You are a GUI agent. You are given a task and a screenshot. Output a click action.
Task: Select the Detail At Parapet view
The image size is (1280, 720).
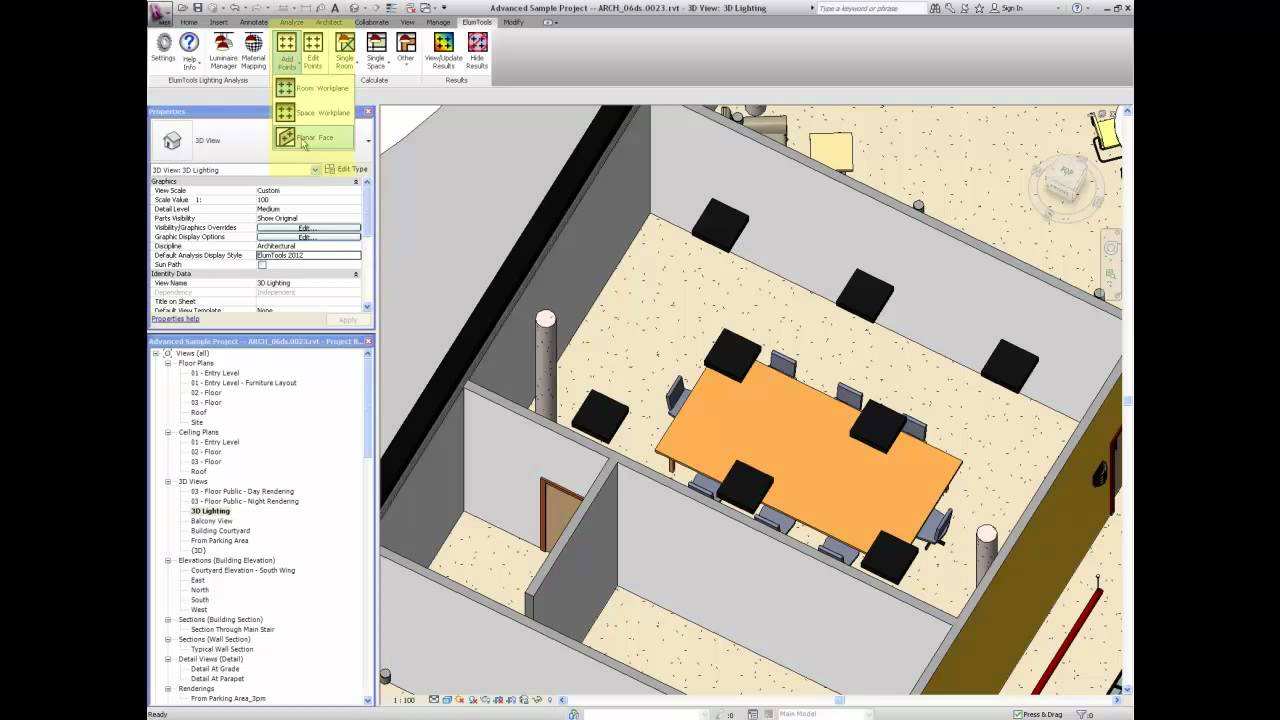point(217,679)
